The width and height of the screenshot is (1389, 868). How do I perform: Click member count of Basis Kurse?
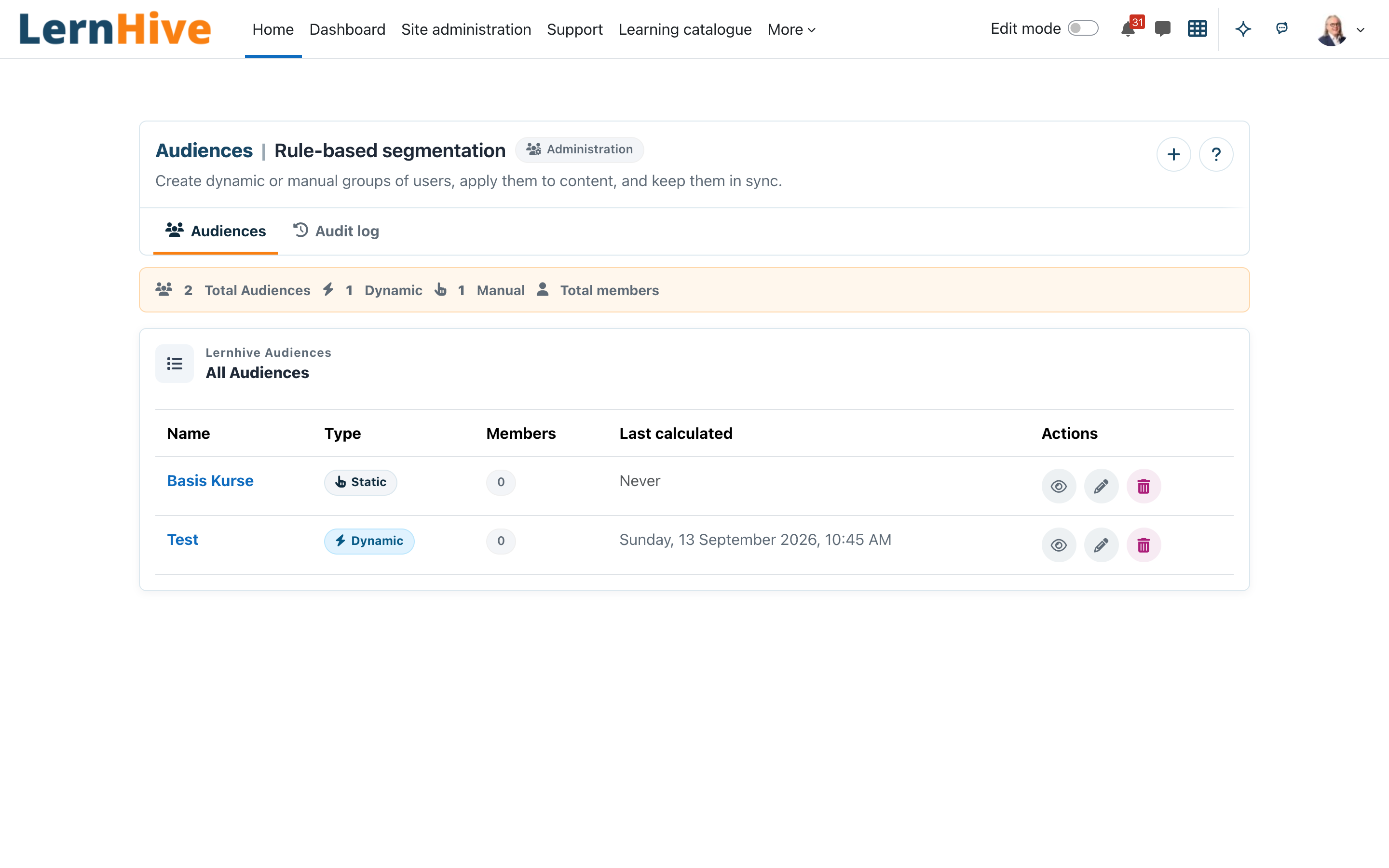click(x=501, y=482)
